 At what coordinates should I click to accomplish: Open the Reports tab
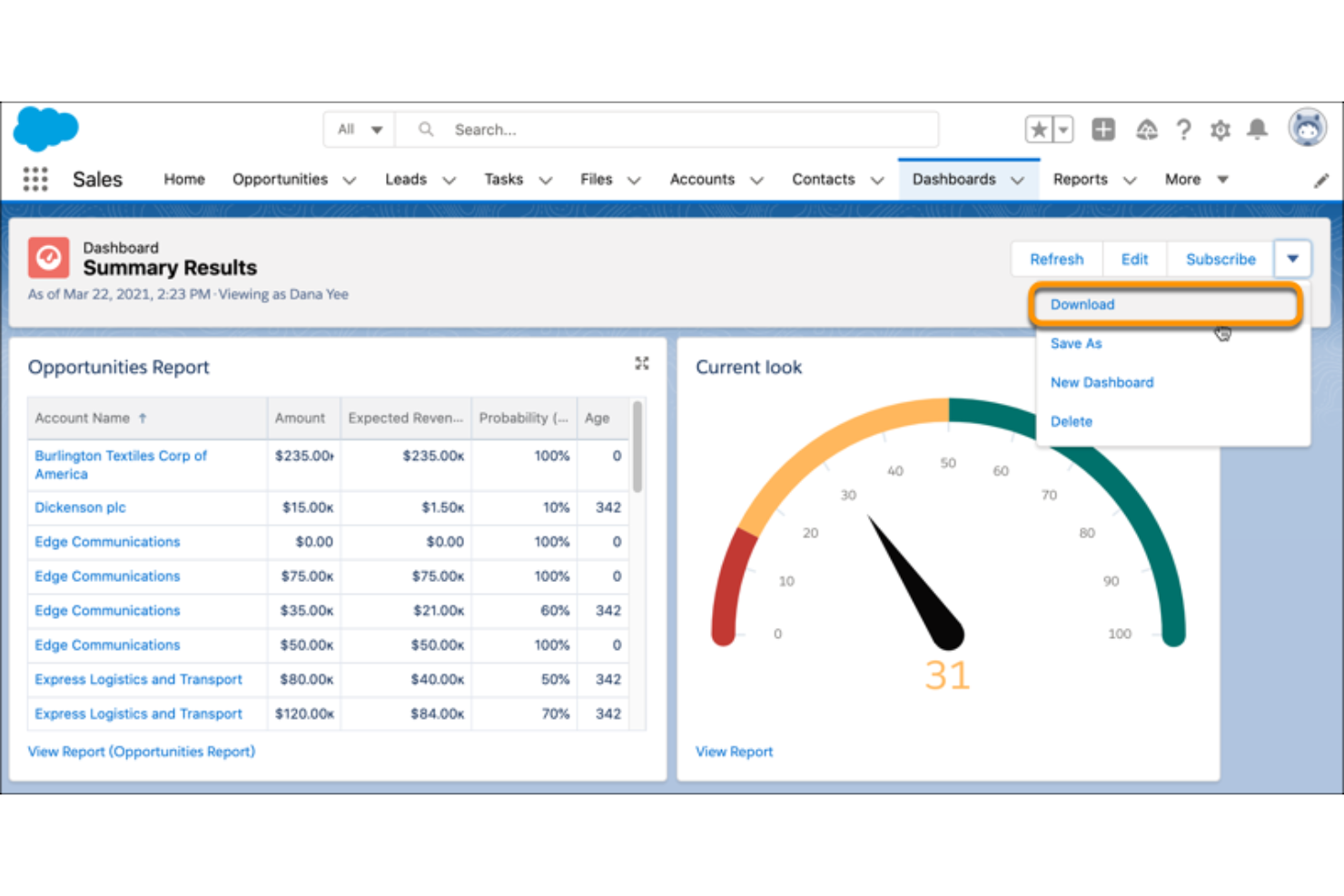[x=1081, y=179]
